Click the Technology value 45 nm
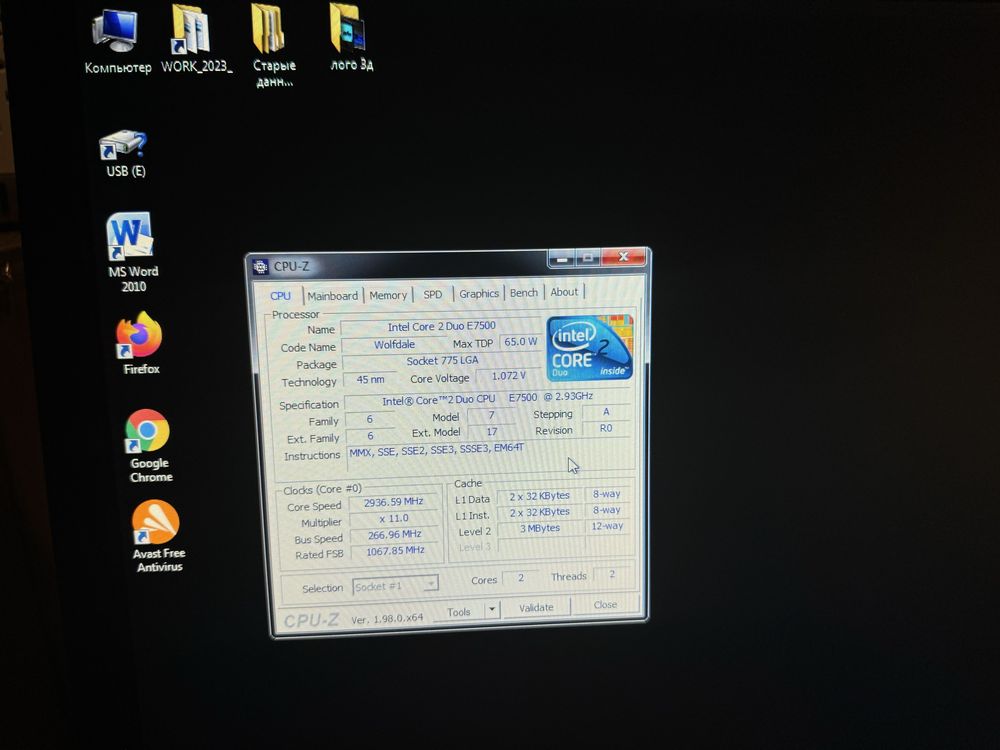Image resolution: width=1000 pixels, height=750 pixels. point(370,379)
